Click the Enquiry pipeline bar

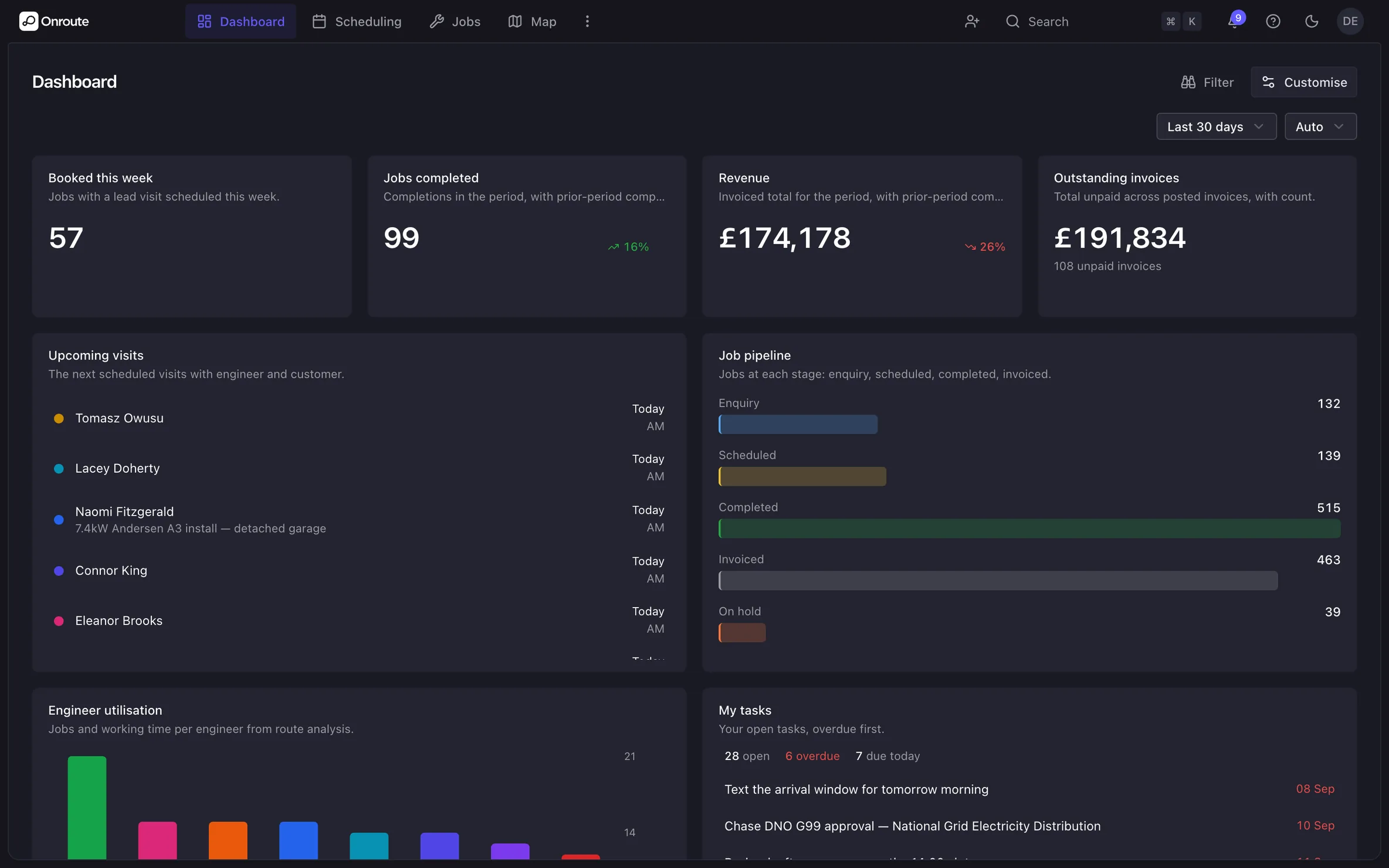[798, 425]
